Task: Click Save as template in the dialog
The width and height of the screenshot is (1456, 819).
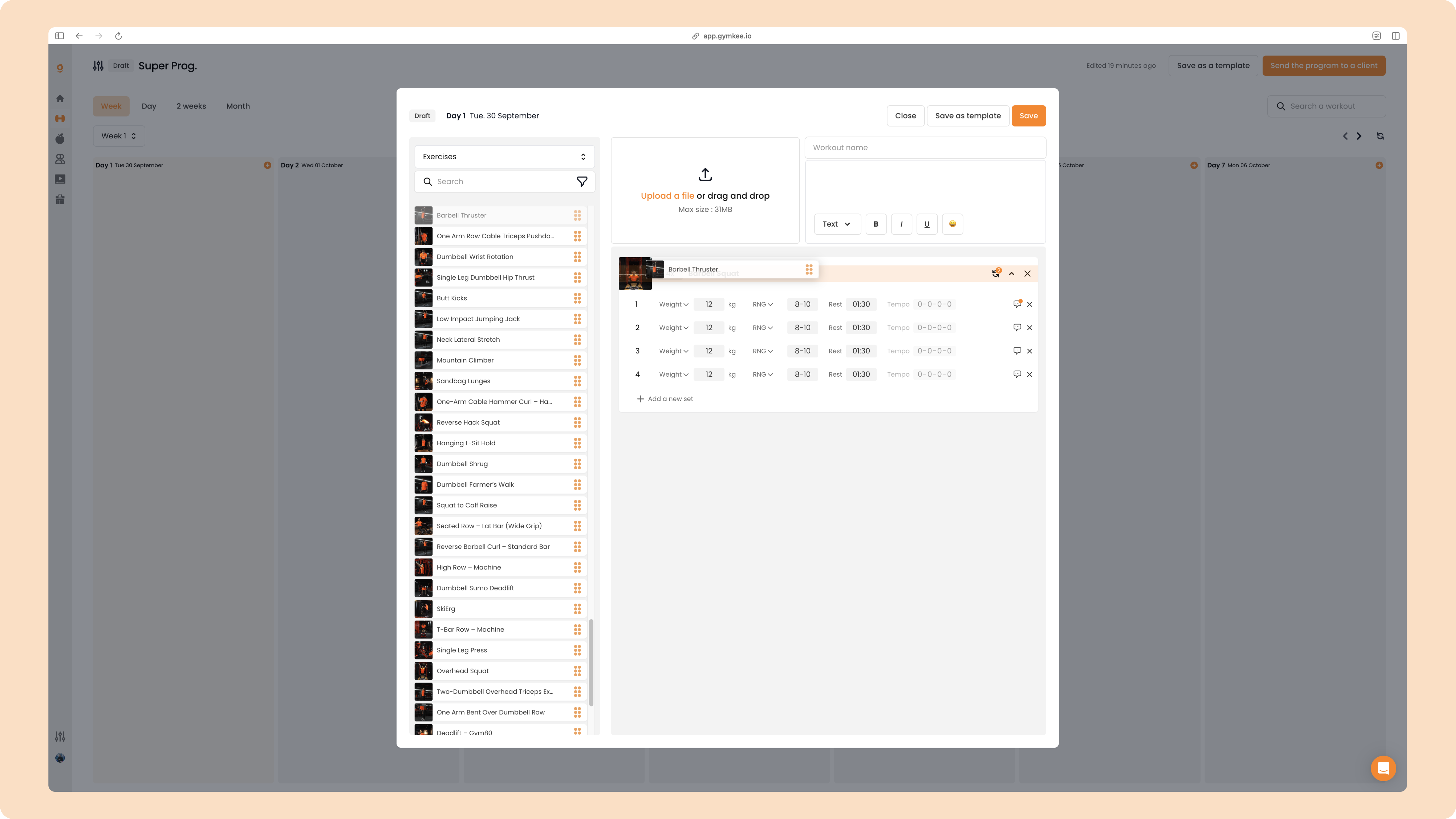Action: pos(968,116)
